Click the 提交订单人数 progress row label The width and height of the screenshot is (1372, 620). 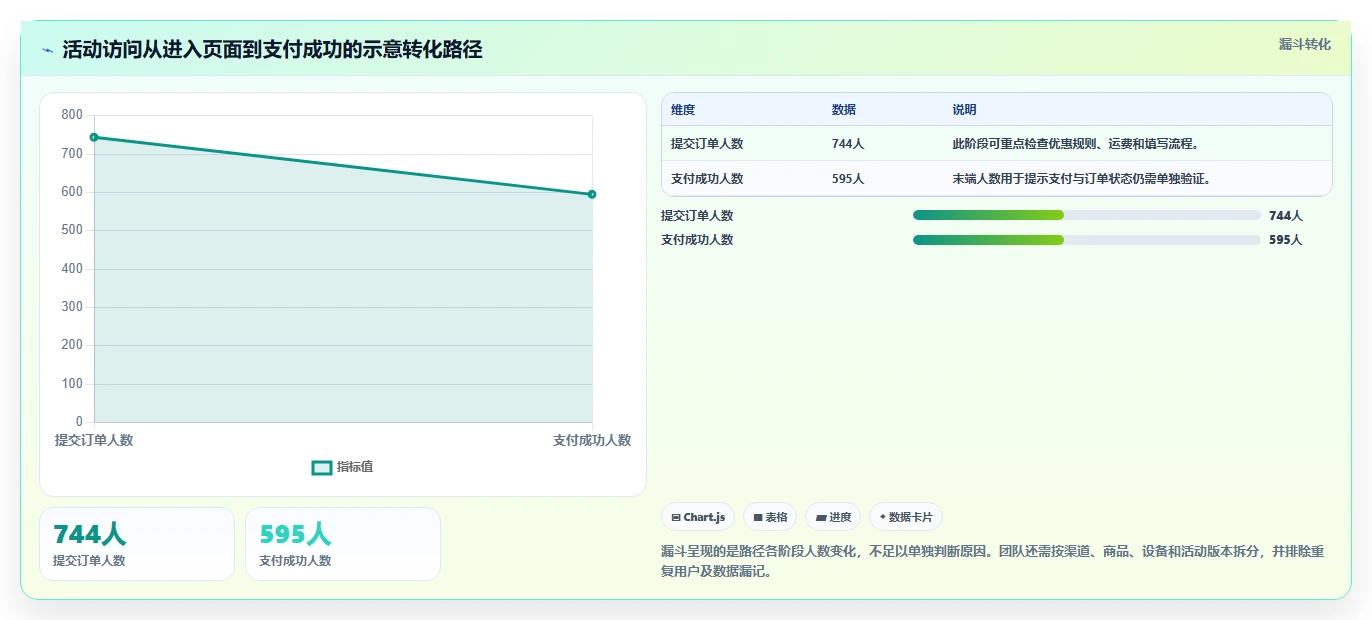(697, 215)
